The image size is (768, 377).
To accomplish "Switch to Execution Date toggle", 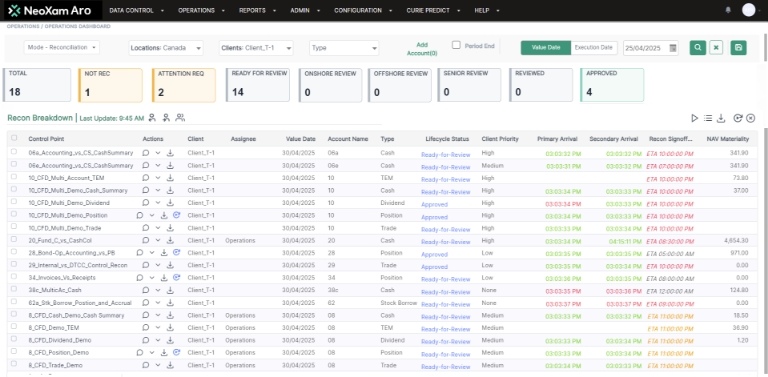I will tap(593, 47).
